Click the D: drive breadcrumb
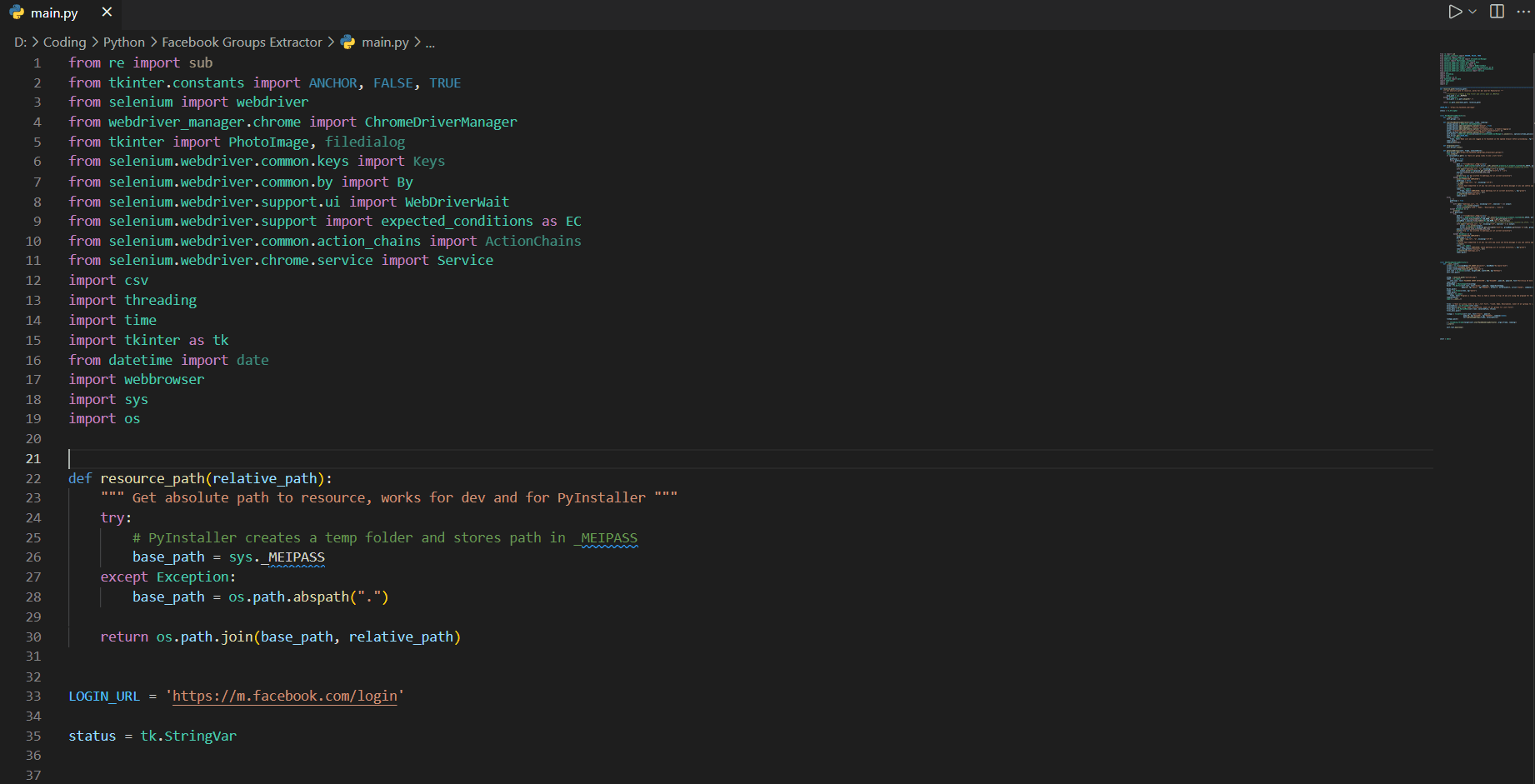The height and width of the screenshot is (784, 1535). (20, 42)
